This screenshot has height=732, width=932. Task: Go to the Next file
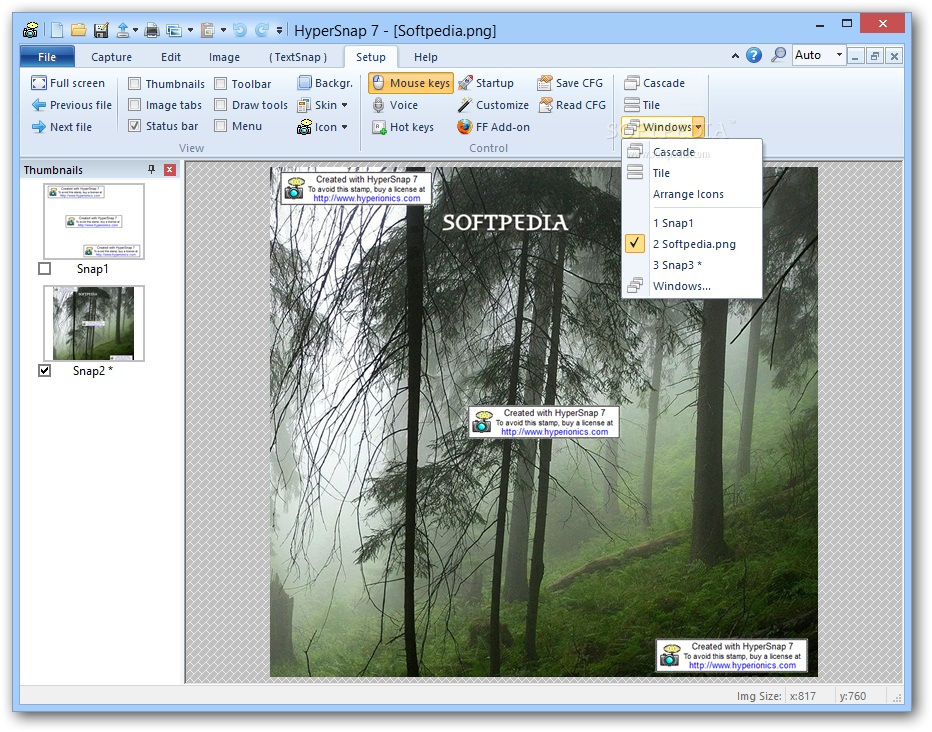pos(62,127)
